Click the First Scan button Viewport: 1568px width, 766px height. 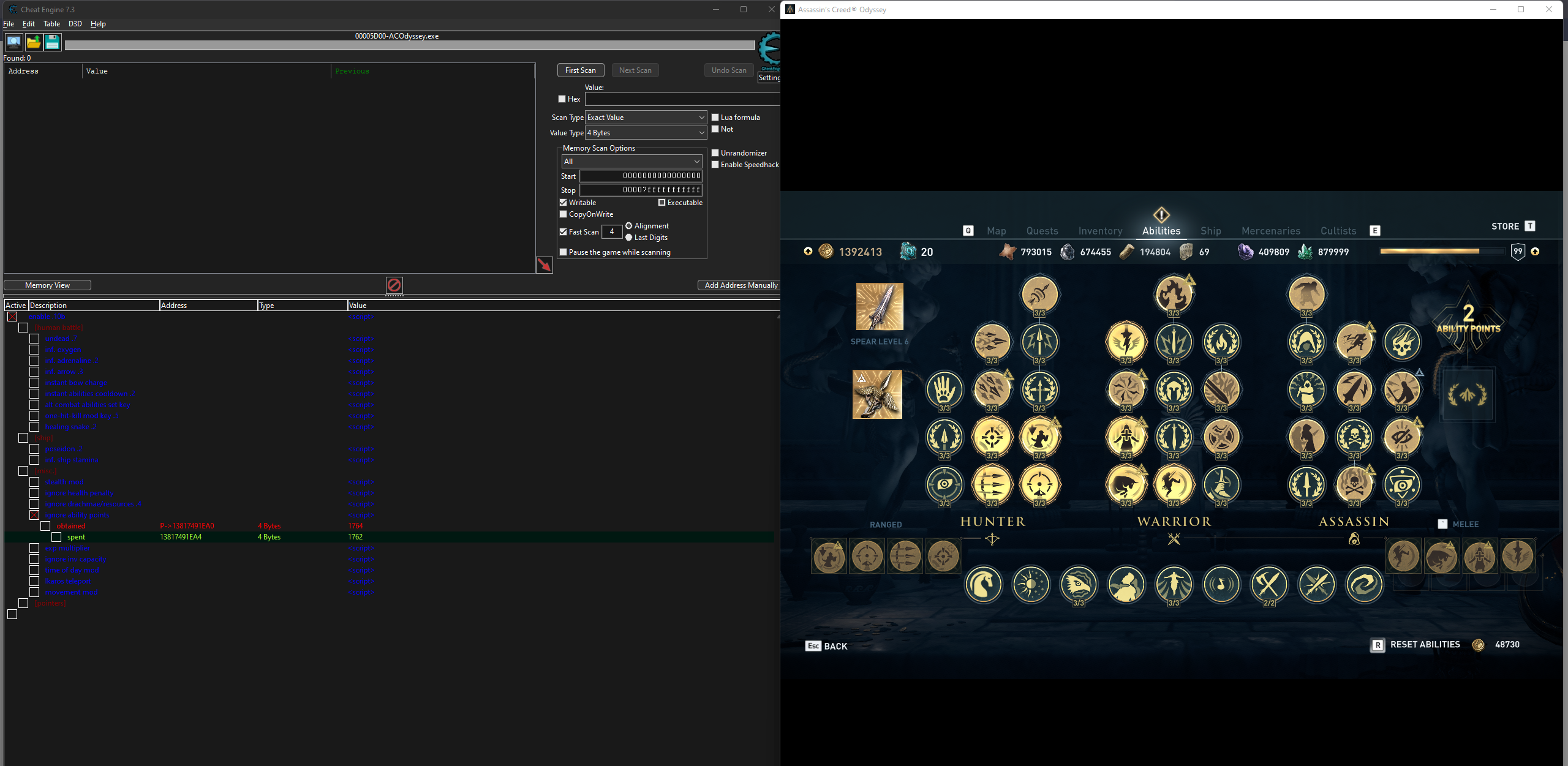coord(580,70)
